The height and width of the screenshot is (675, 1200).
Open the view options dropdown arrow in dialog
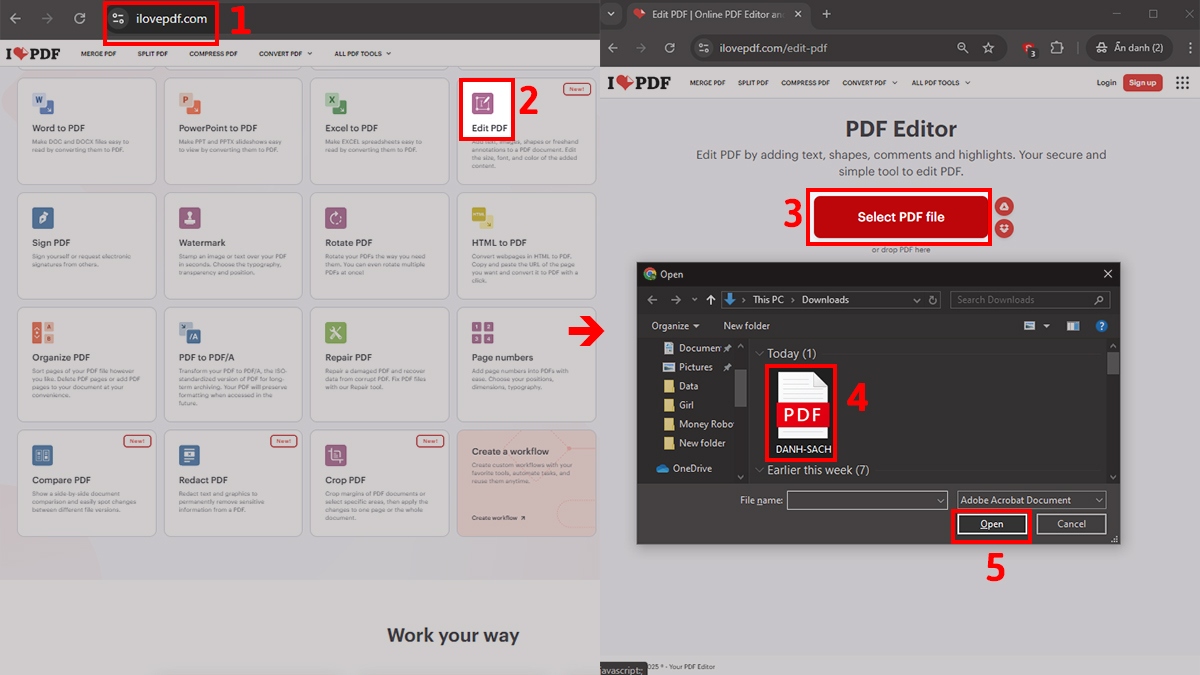[x=1046, y=326]
